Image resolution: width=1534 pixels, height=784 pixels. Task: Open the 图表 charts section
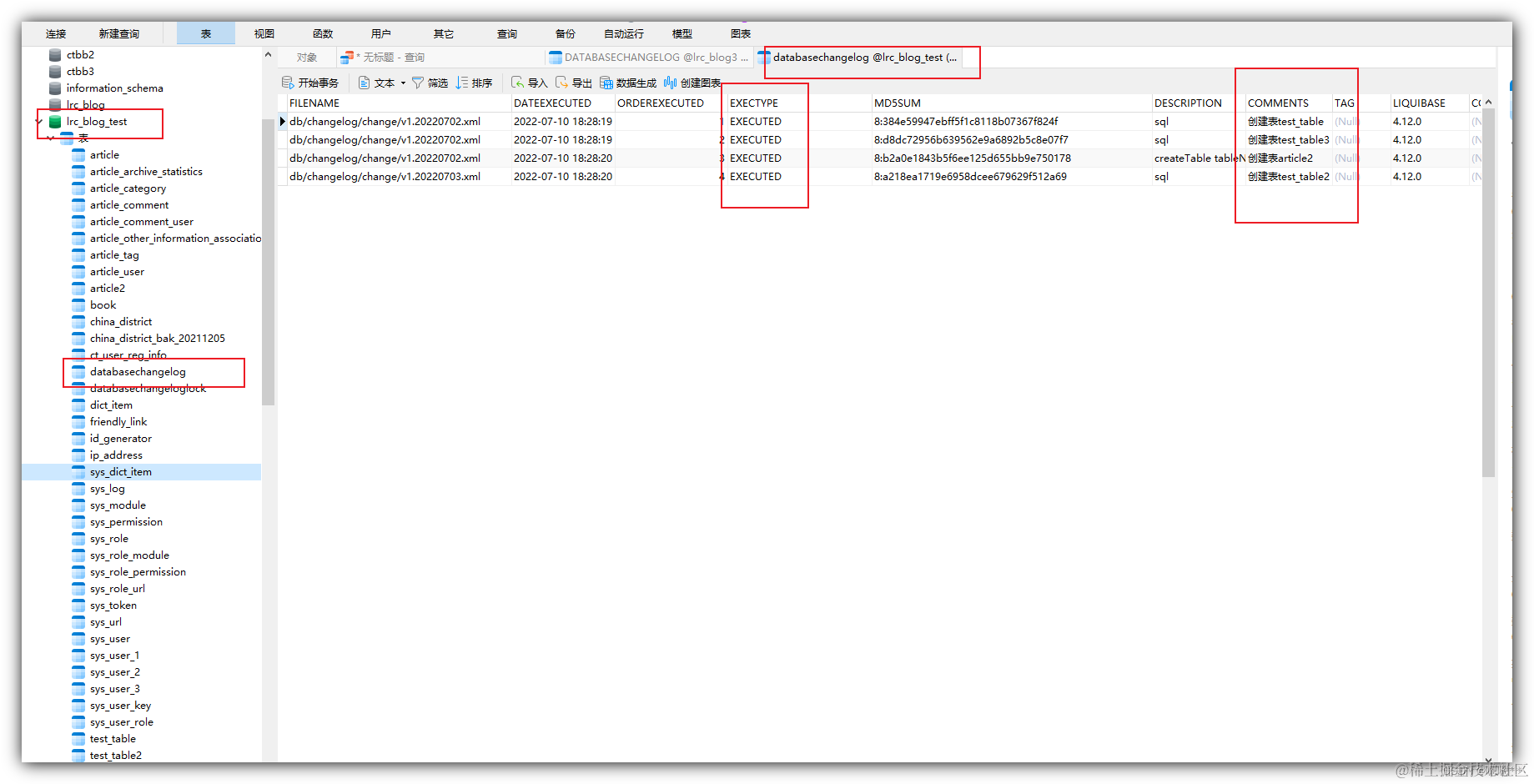(x=741, y=34)
